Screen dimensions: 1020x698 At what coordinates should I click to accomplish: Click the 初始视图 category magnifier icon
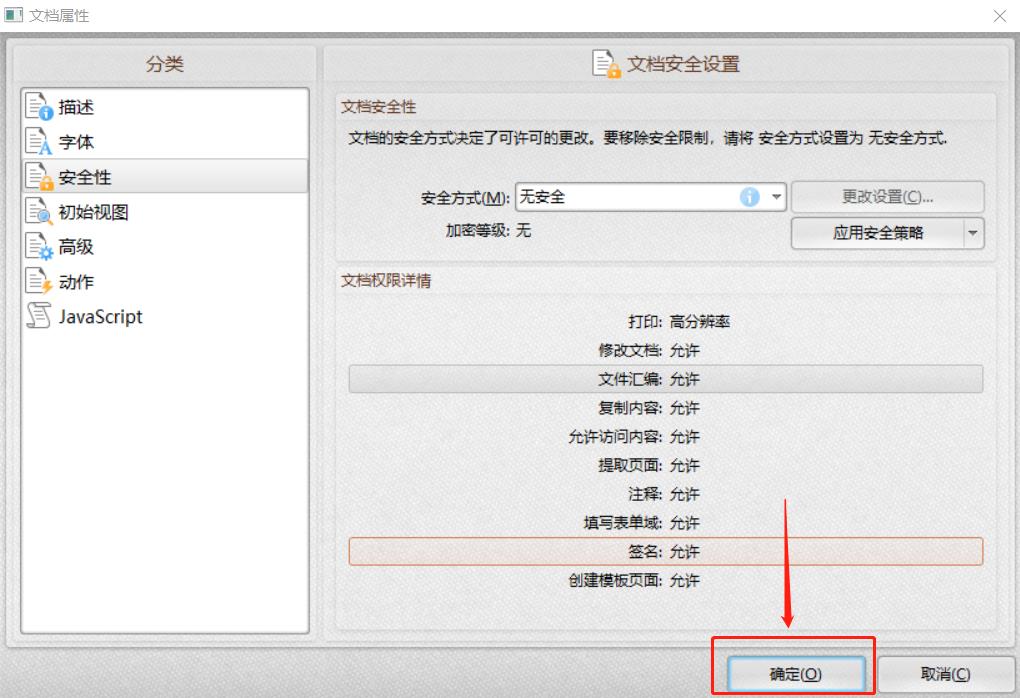[38, 211]
